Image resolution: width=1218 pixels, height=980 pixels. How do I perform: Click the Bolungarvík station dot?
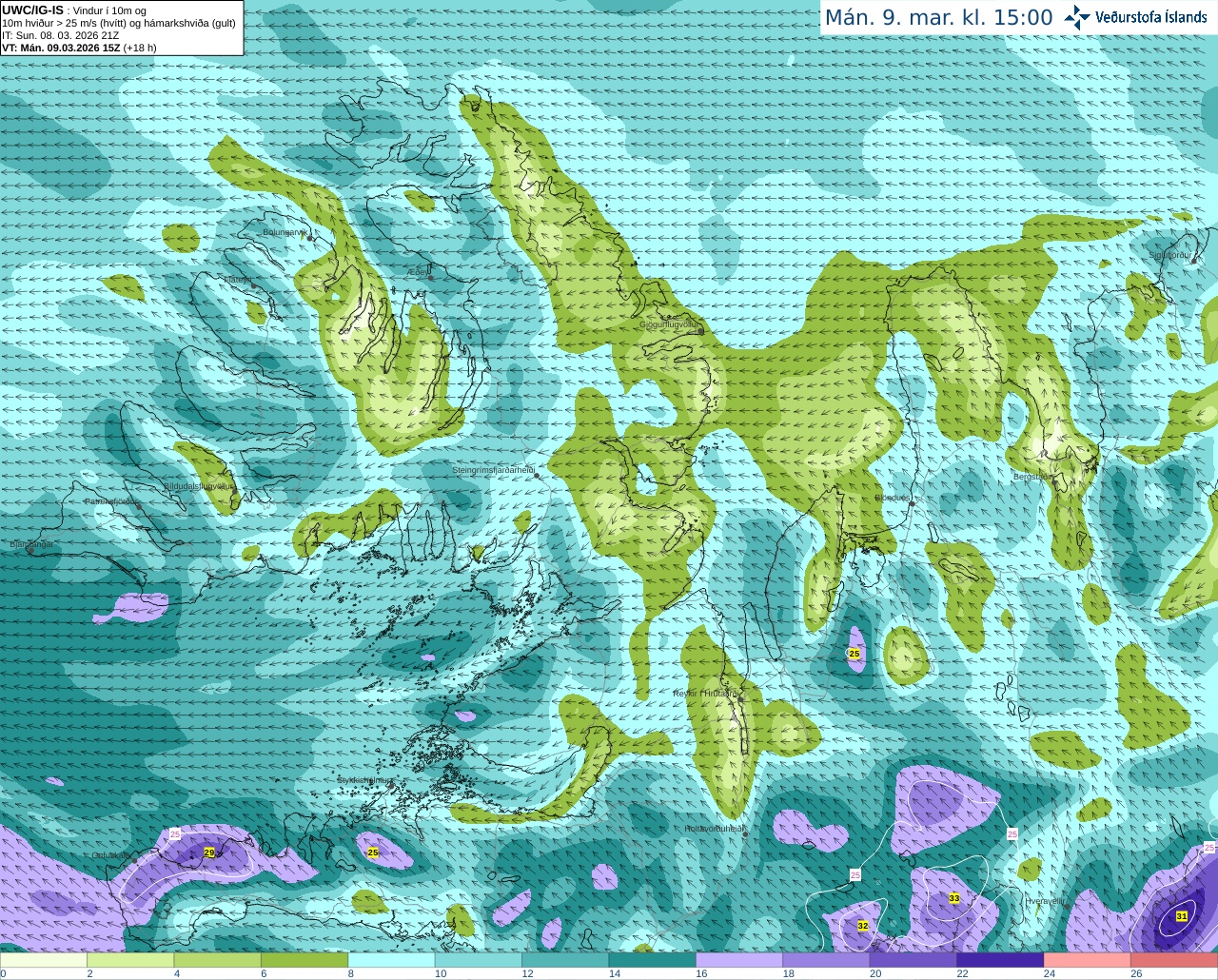pos(311,239)
